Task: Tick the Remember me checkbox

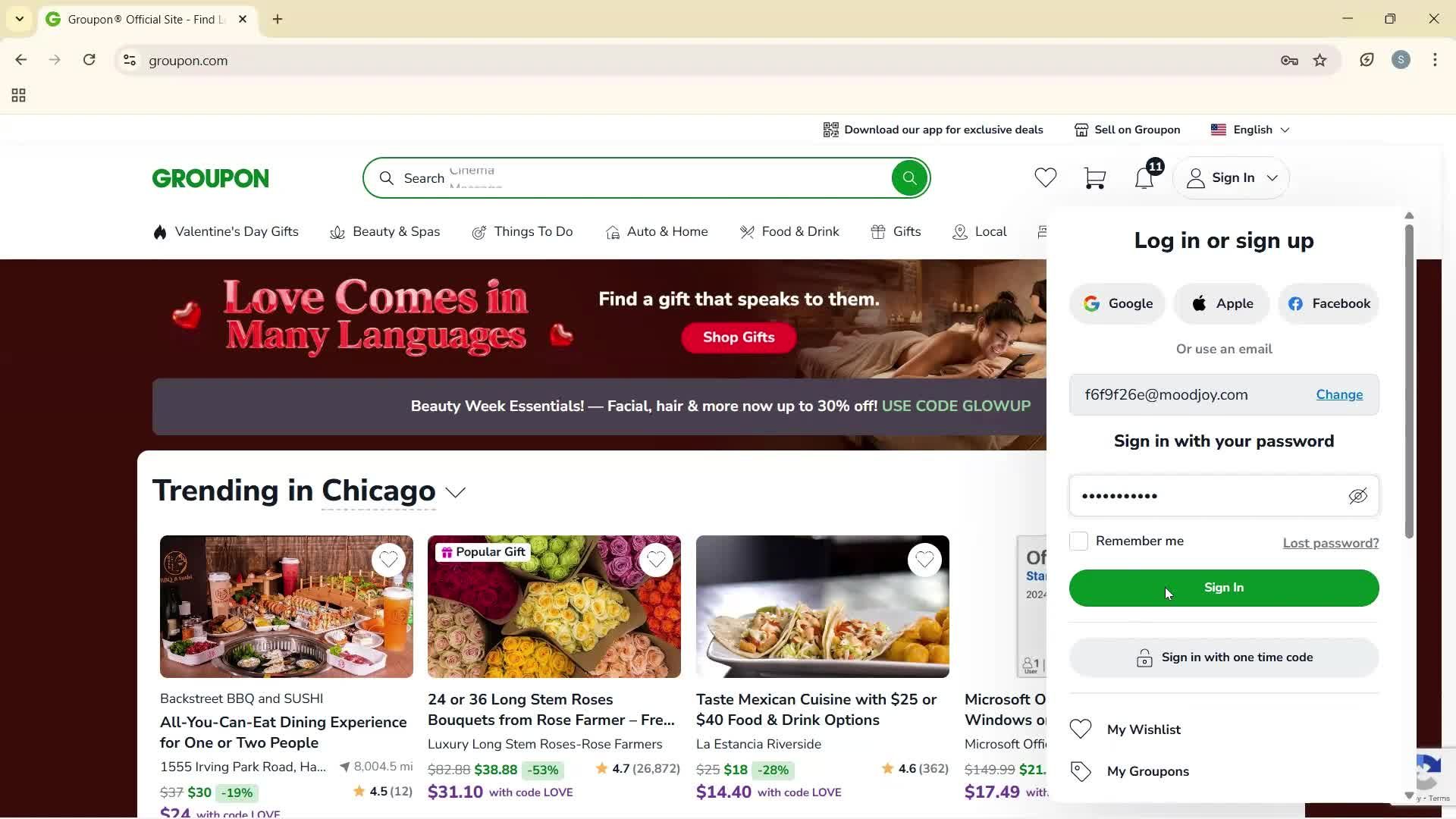Action: [1078, 541]
